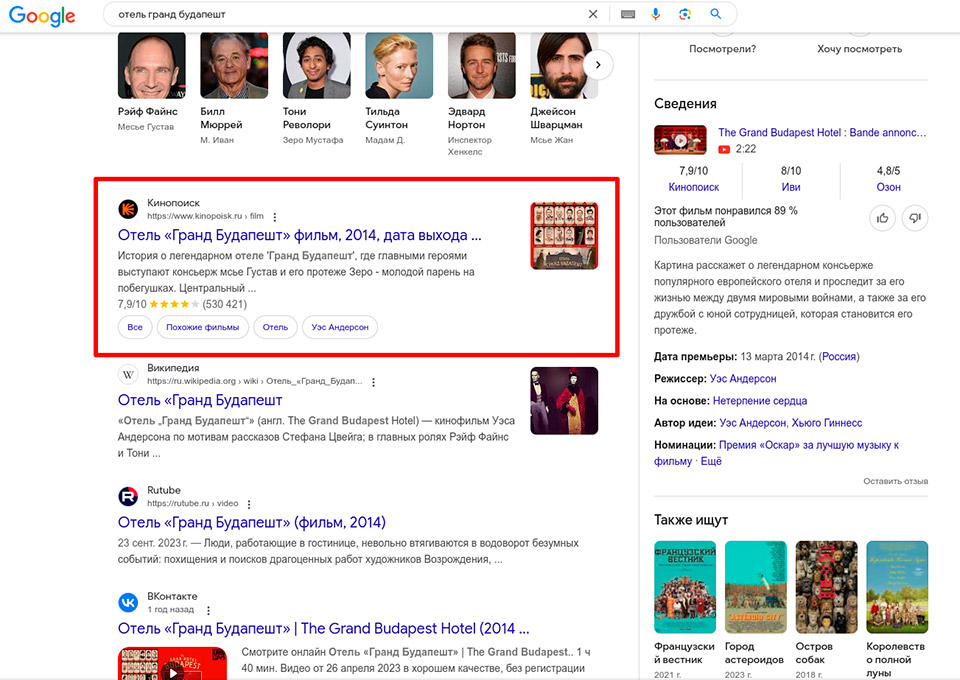Open Тильда Суинтон actor photo

point(399,65)
